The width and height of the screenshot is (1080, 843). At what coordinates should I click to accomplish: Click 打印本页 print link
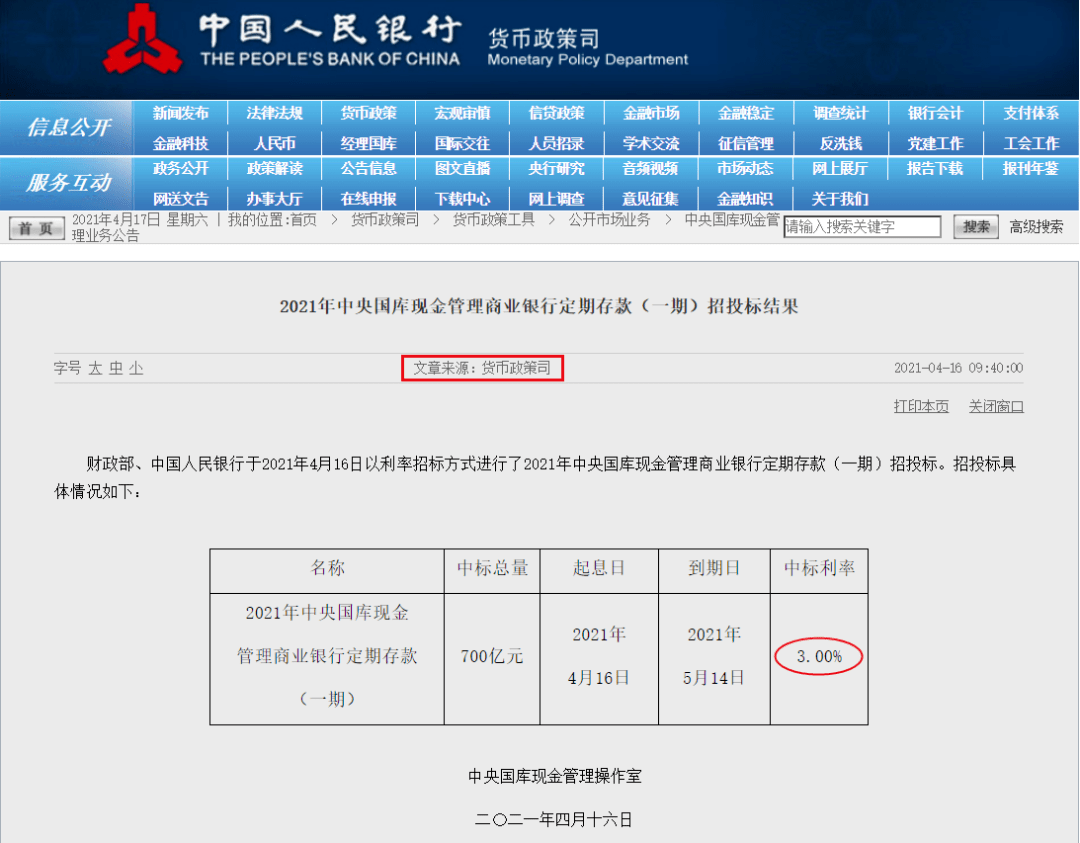(921, 406)
